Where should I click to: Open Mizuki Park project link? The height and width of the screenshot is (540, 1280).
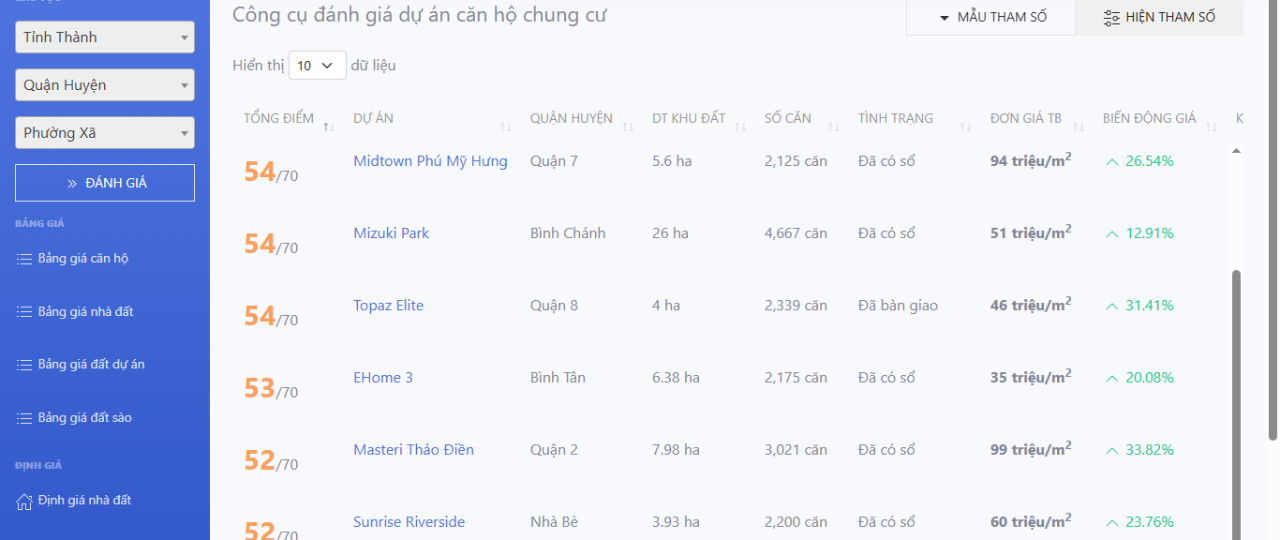(391, 233)
